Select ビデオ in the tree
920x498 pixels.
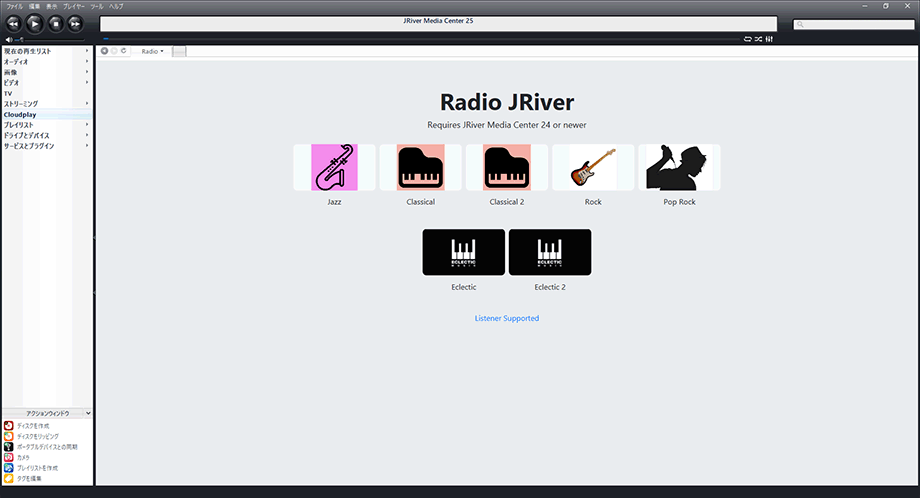[x=11, y=83]
